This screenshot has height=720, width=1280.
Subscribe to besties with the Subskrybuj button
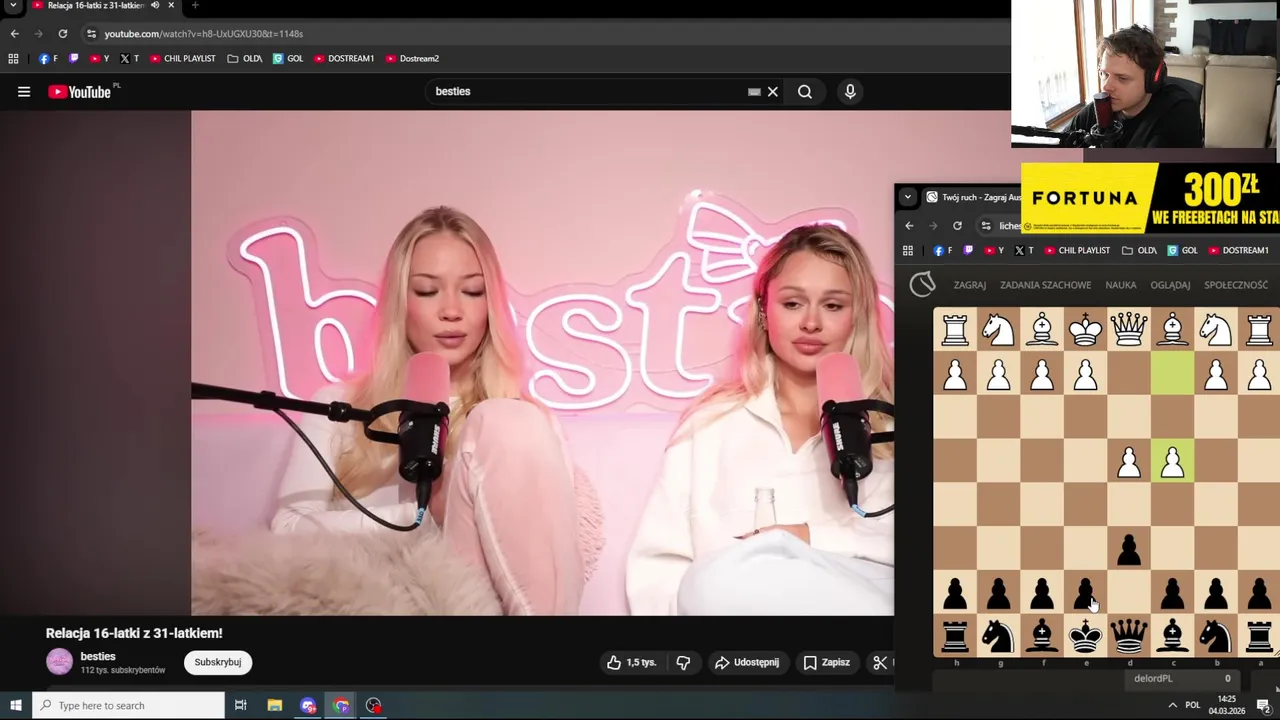[218, 662]
